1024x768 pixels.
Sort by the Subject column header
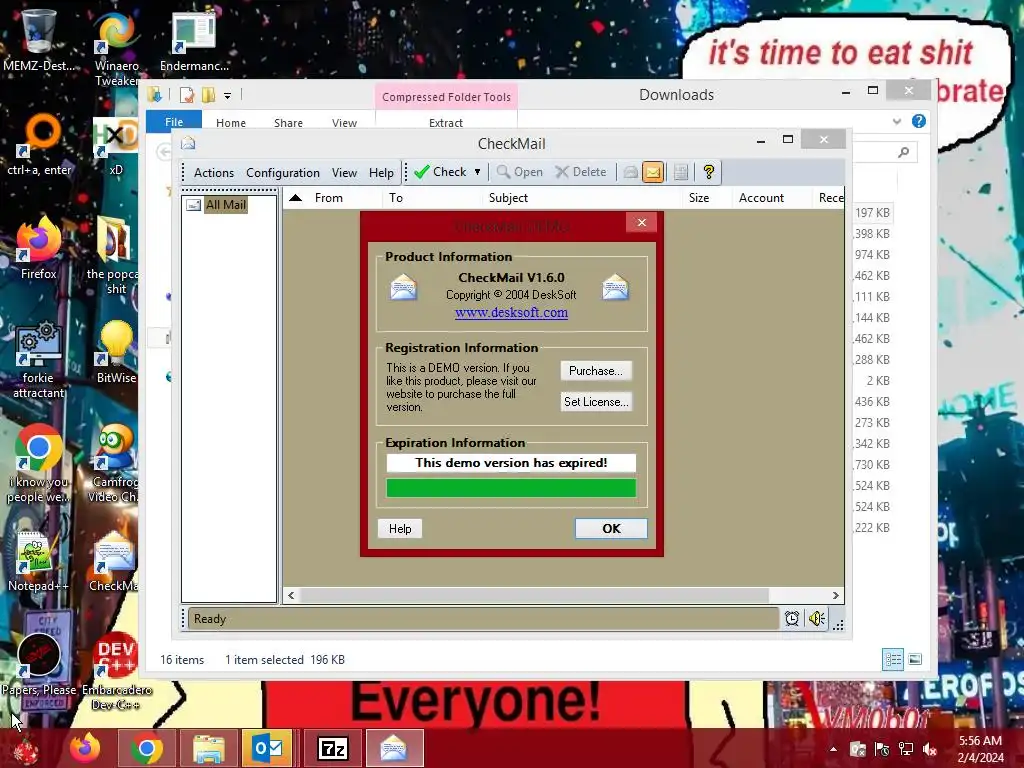[x=581, y=198]
